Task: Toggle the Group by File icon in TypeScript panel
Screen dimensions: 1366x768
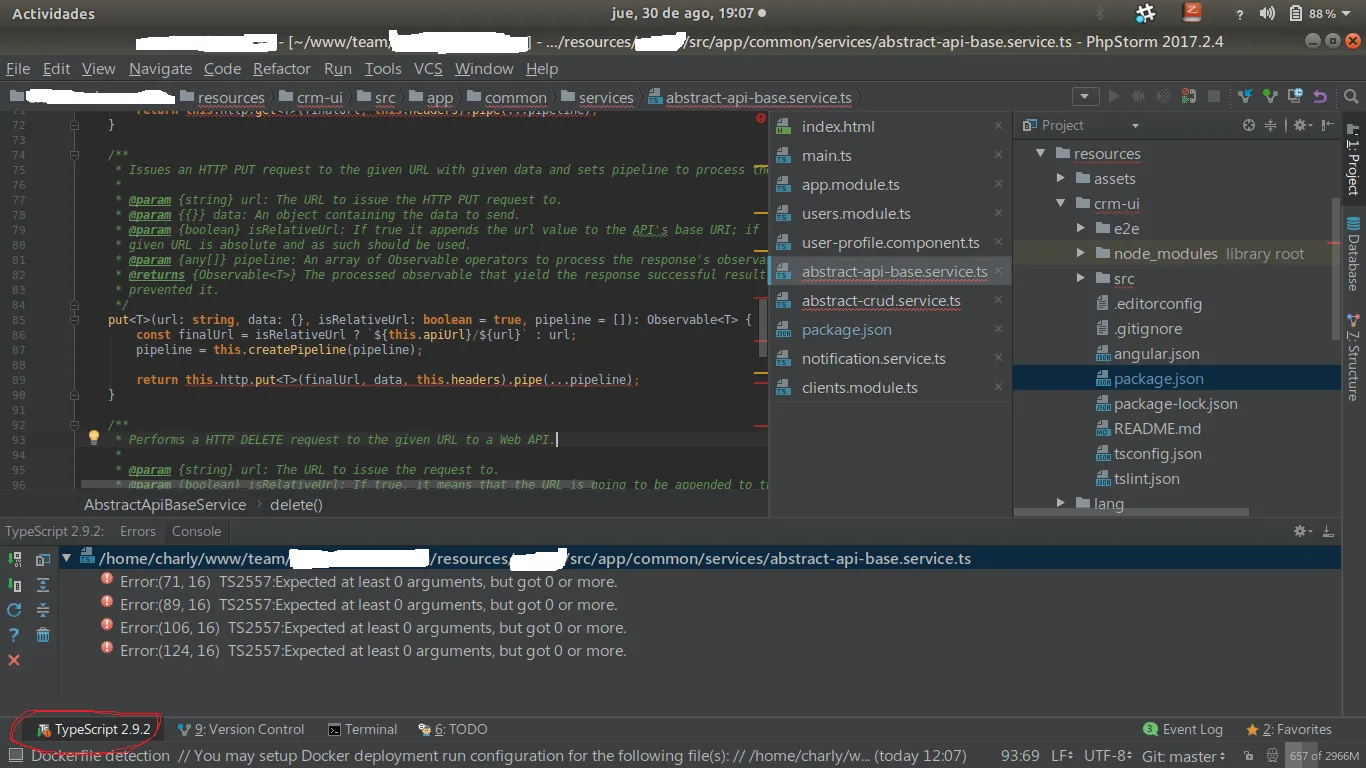Action: (x=43, y=560)
